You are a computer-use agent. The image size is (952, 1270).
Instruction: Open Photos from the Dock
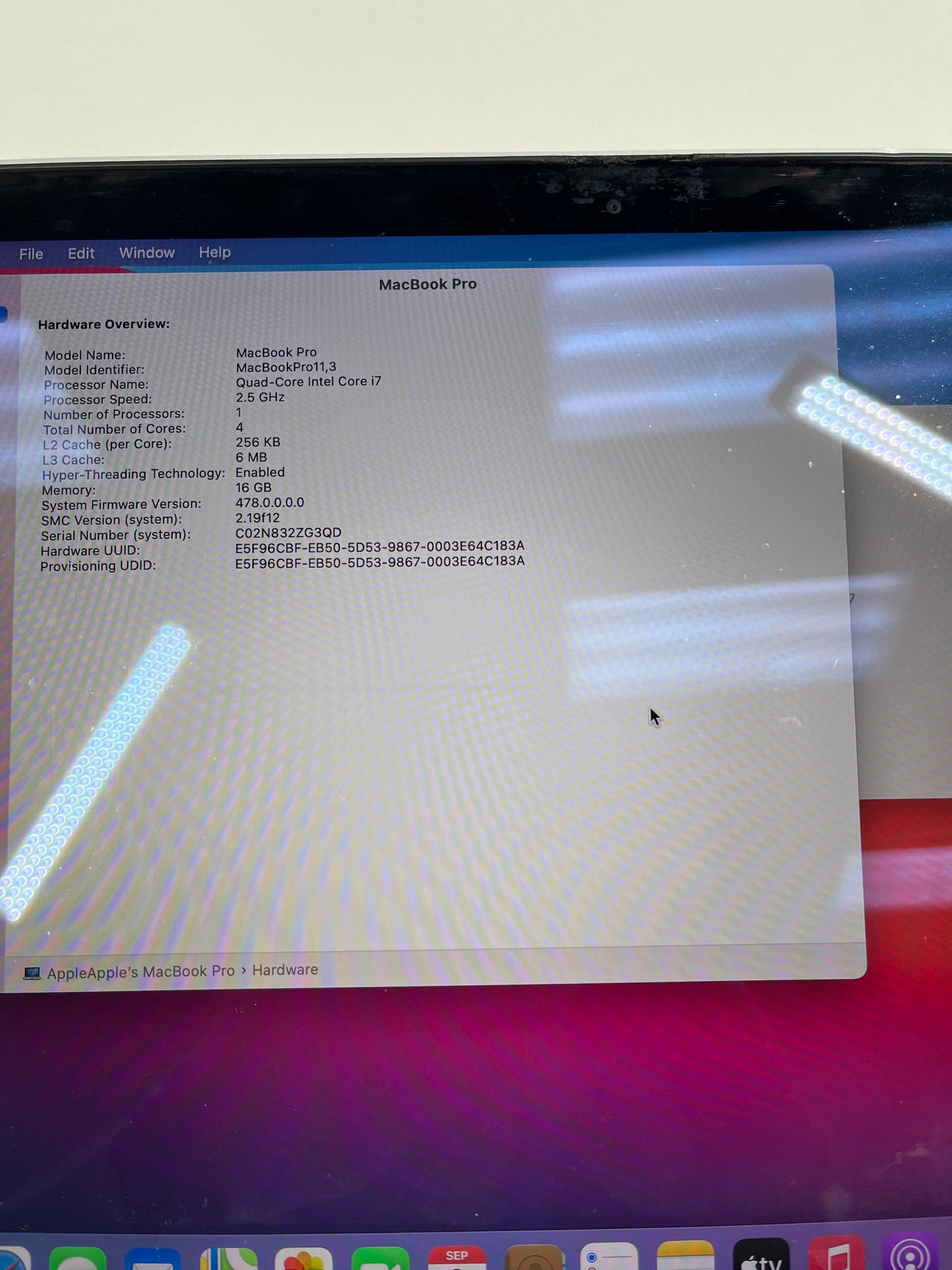pos(304,1258)
